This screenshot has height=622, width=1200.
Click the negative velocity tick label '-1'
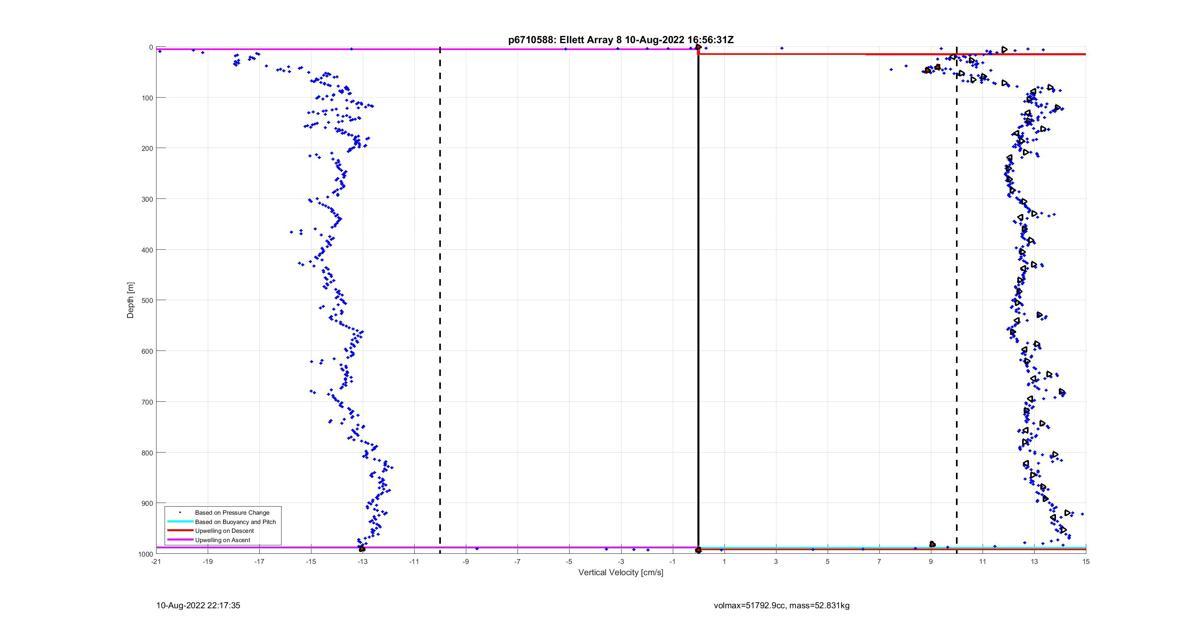(673, 562)
